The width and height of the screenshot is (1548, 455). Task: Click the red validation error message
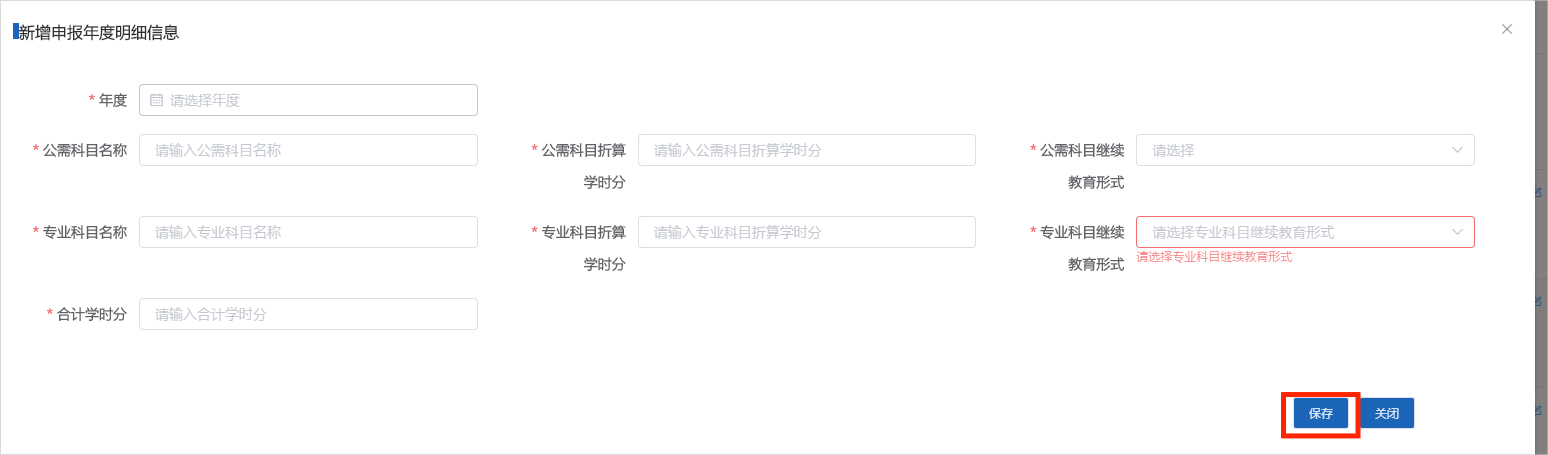click(x=1214, y=257)
